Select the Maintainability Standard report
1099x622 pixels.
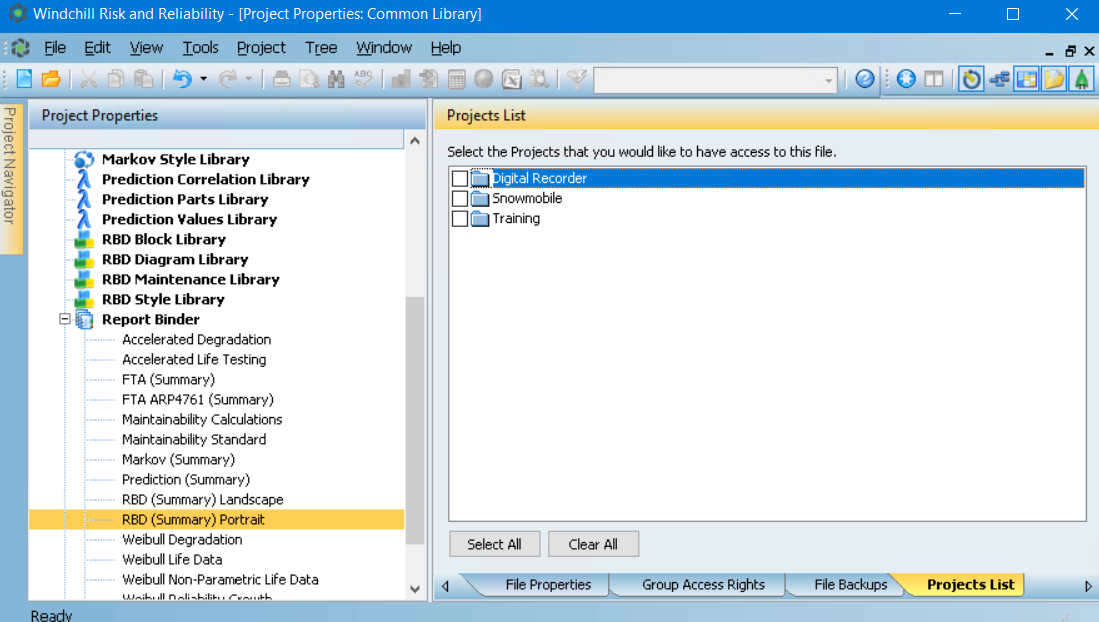(x=194, y=440)
